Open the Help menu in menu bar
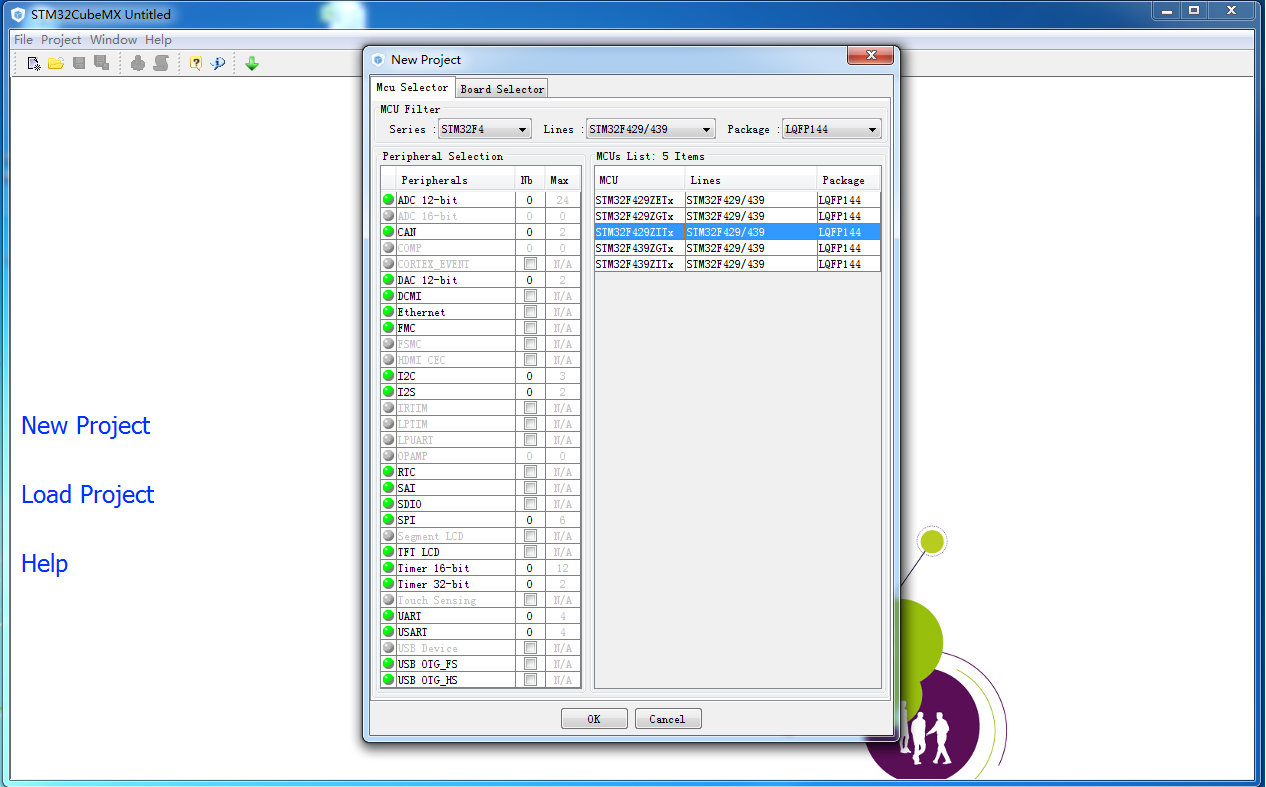The image size is (1266, 787). click(x=158, y=40)
